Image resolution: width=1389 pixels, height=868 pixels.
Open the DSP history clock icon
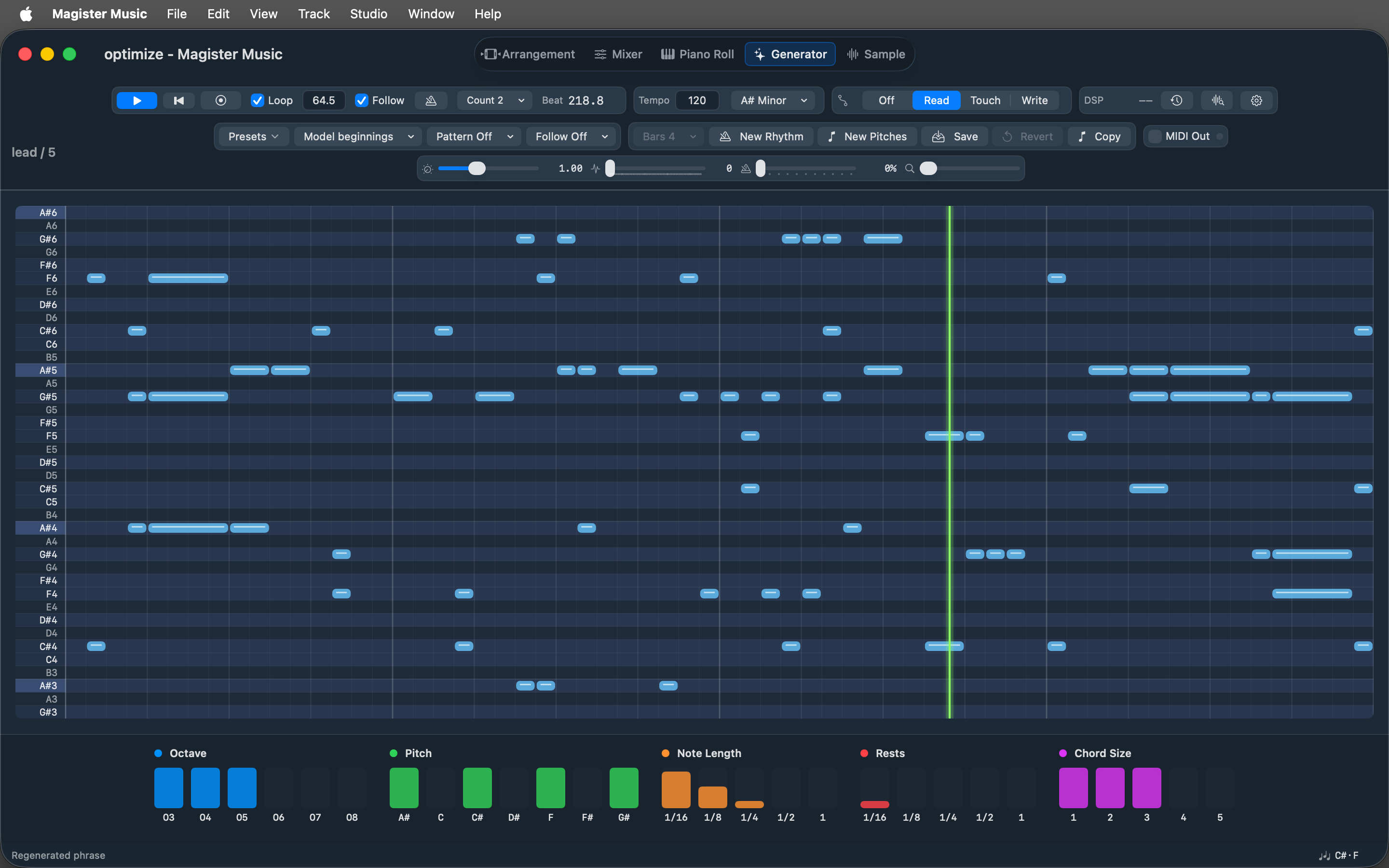coord(1176,100)
